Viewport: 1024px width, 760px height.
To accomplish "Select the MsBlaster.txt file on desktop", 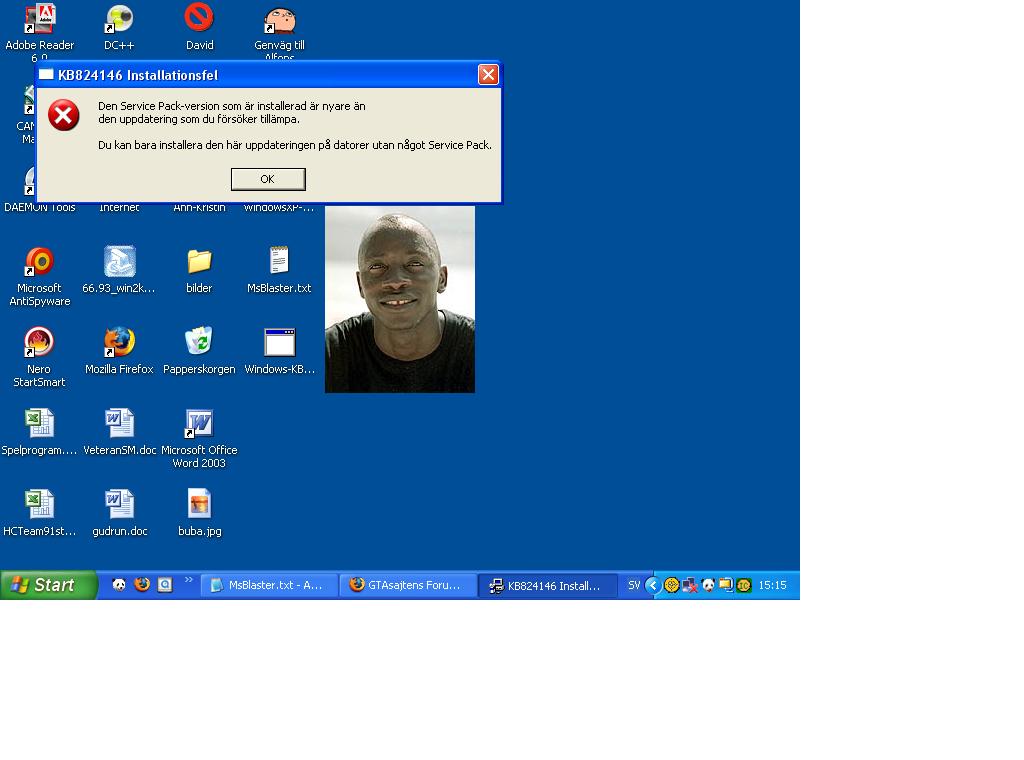I will [x=279, y=262].
